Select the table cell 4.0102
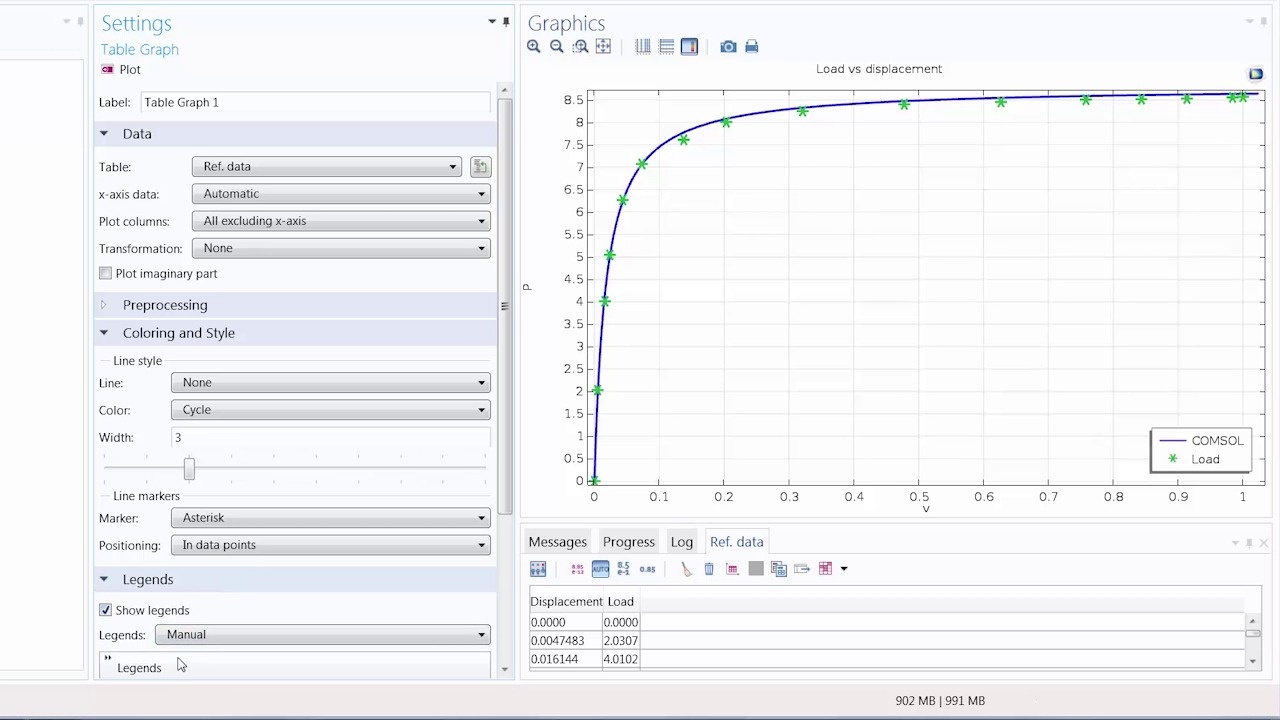Image resolution: width=1280 pixels, height=720 pixels. pyautogui.click(x=620, y=660)
